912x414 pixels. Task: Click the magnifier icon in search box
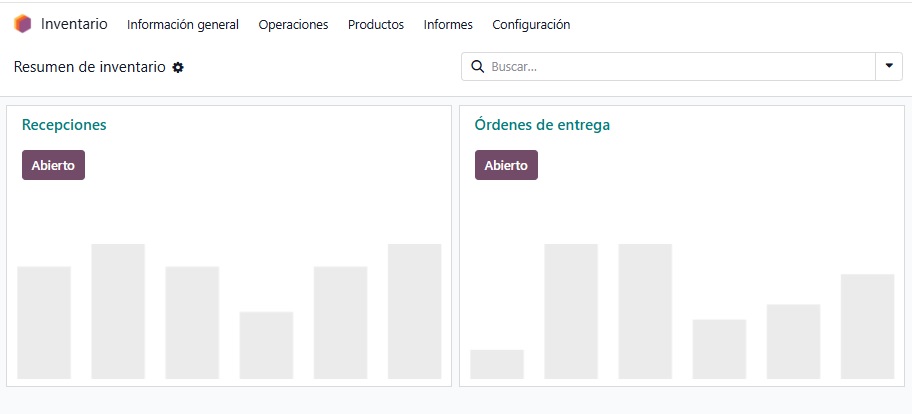click(478, 67)
